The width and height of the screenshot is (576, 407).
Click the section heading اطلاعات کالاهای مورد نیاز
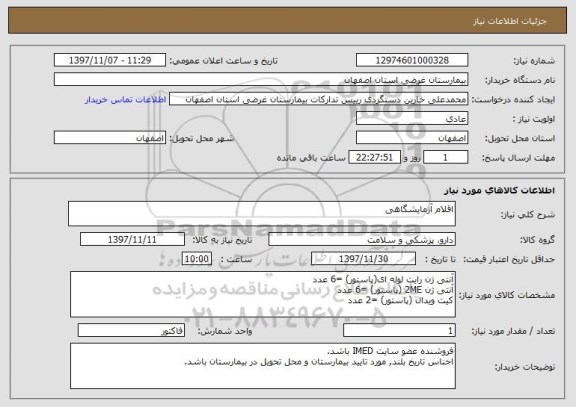point(499,190)
